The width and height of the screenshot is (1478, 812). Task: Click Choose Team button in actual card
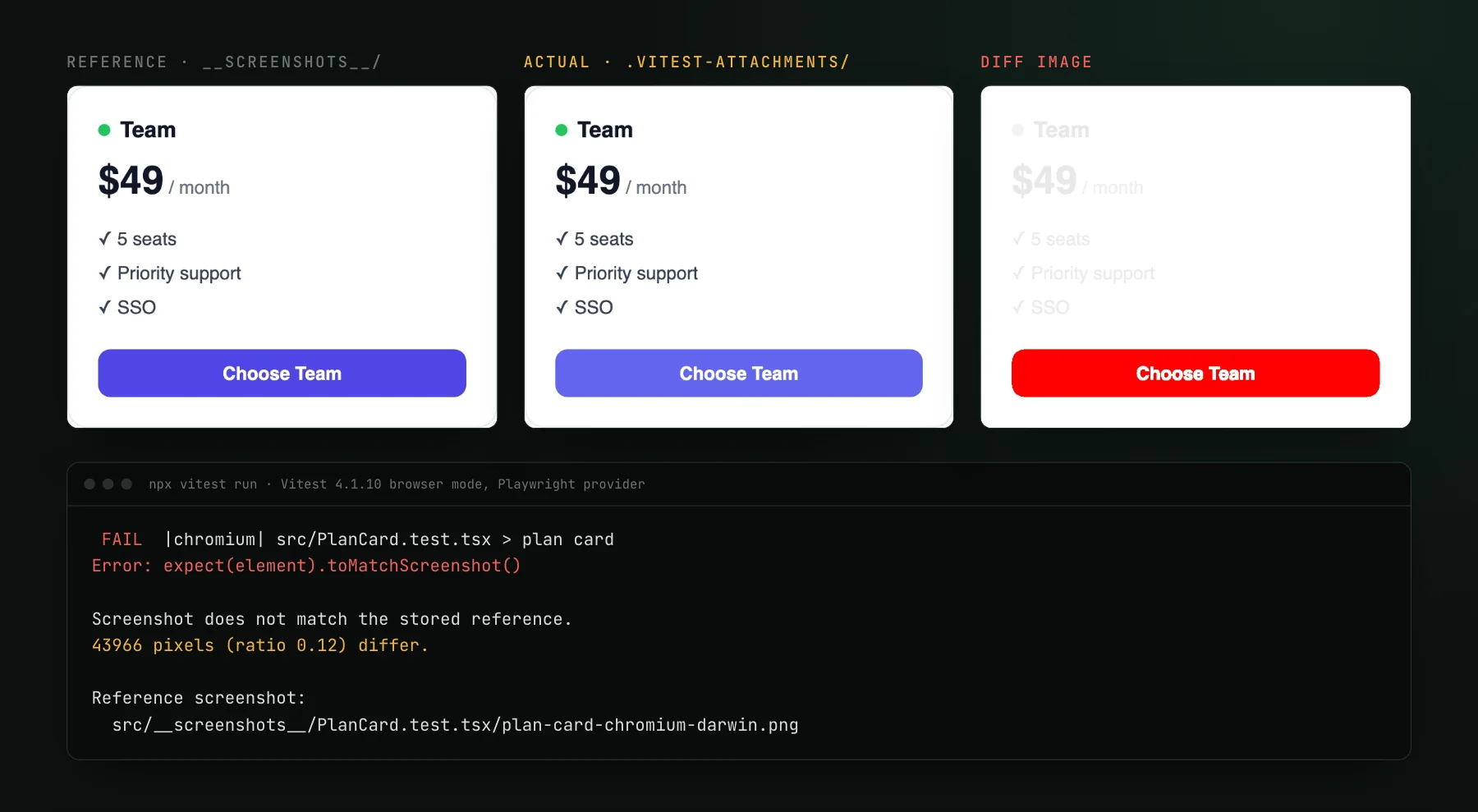(x=739, y=374)
